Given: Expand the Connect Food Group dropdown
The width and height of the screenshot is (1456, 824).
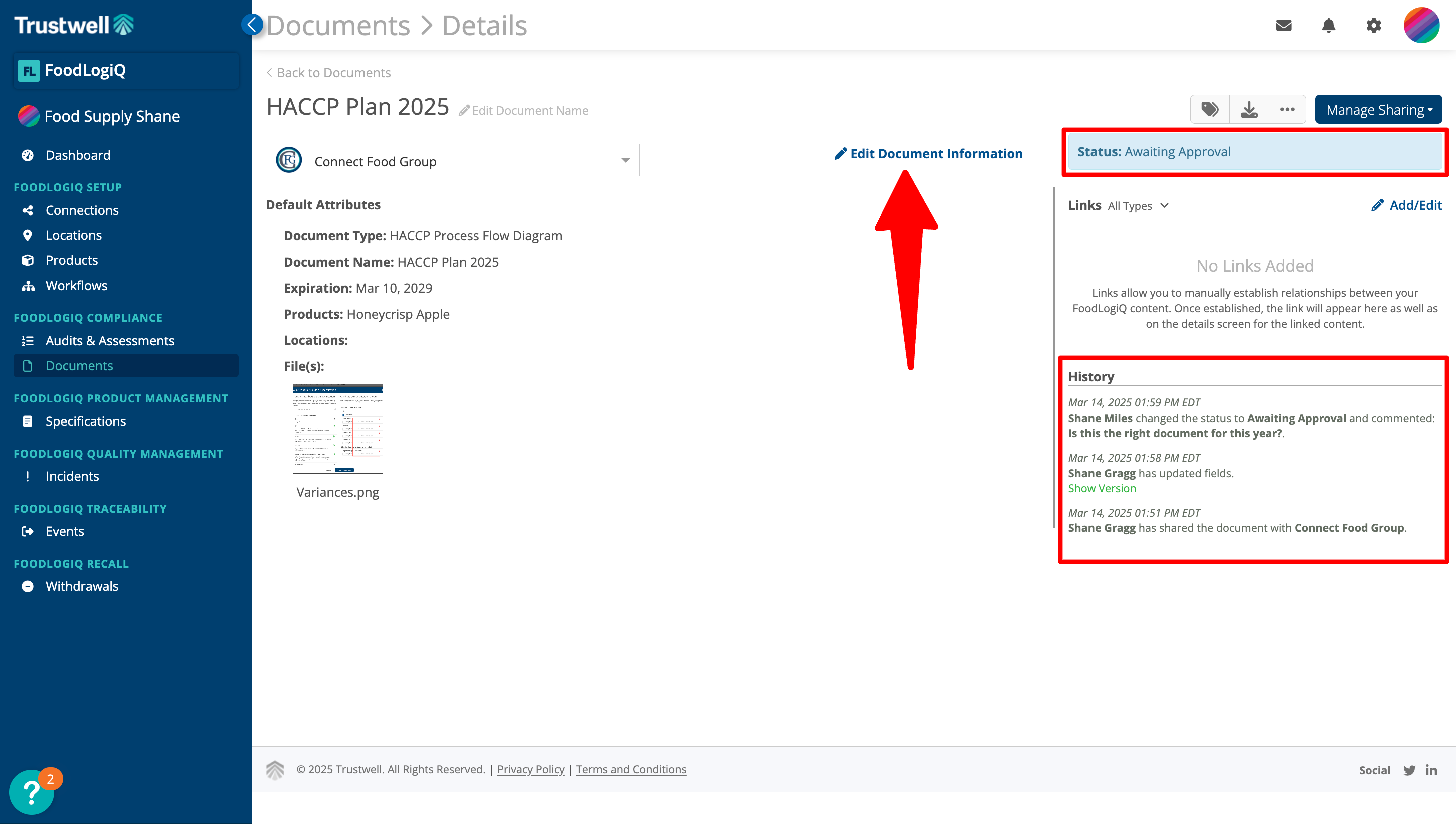Looking at the screenshot, I should tap(453, 160).
